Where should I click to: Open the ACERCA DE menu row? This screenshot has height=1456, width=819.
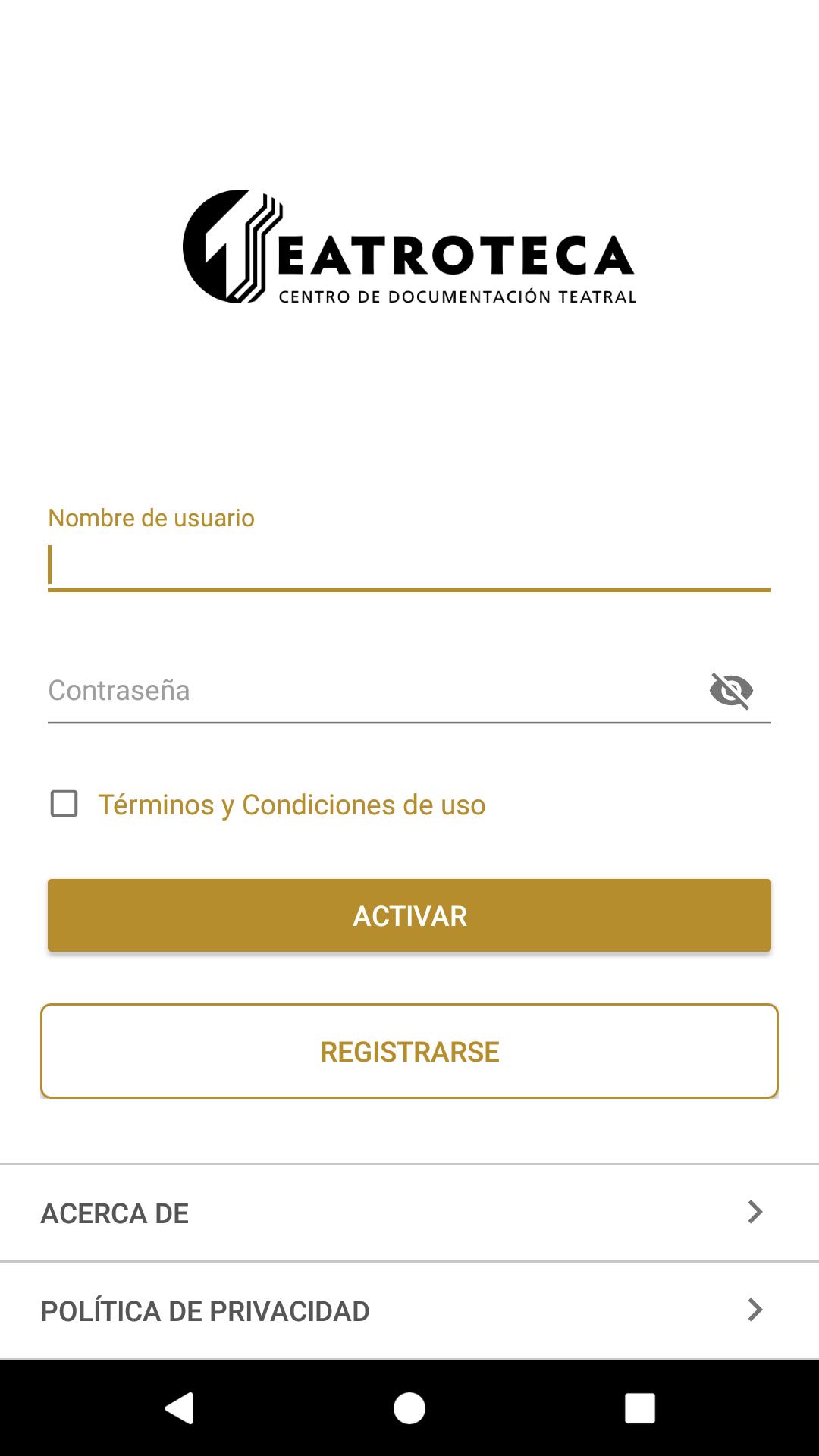[409, 1213]
